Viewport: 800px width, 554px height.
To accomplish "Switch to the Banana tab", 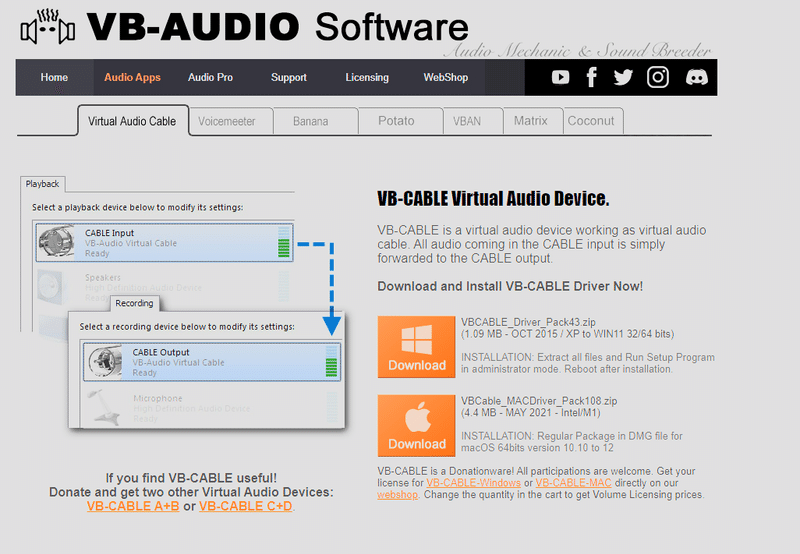I will tap(310, 121).
